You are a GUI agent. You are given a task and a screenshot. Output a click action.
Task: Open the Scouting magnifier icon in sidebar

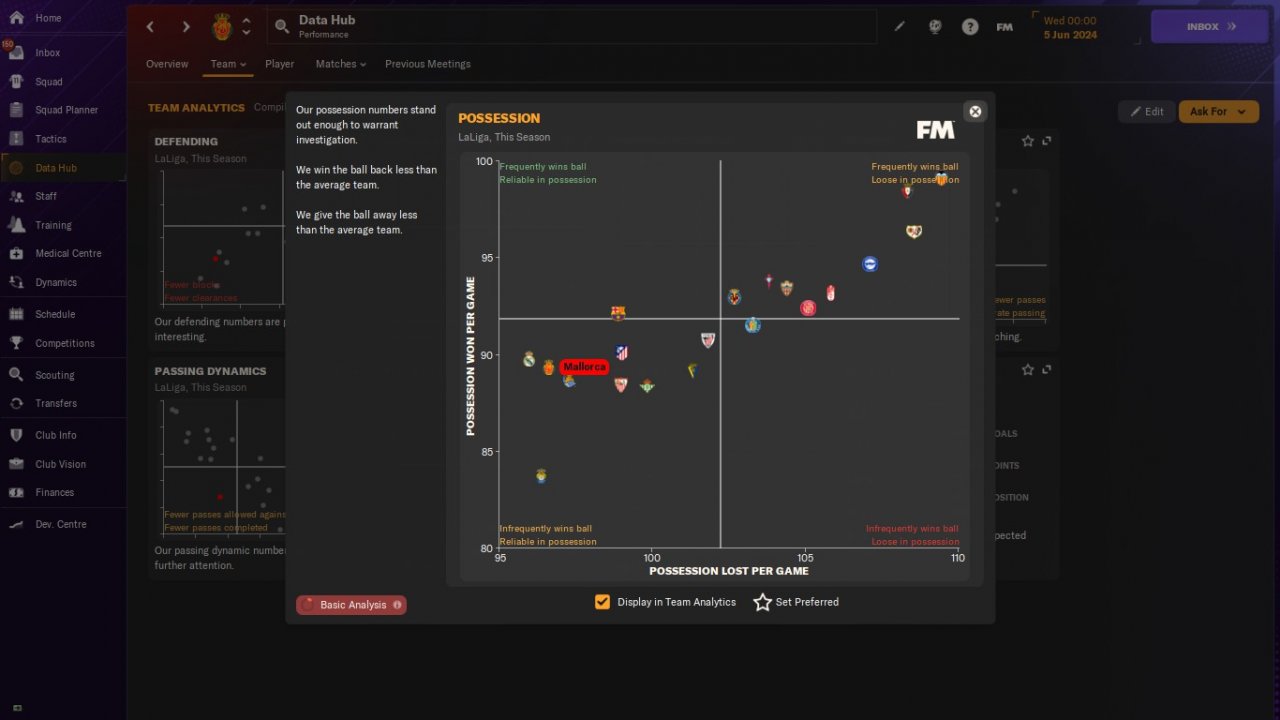click(16, 375)
